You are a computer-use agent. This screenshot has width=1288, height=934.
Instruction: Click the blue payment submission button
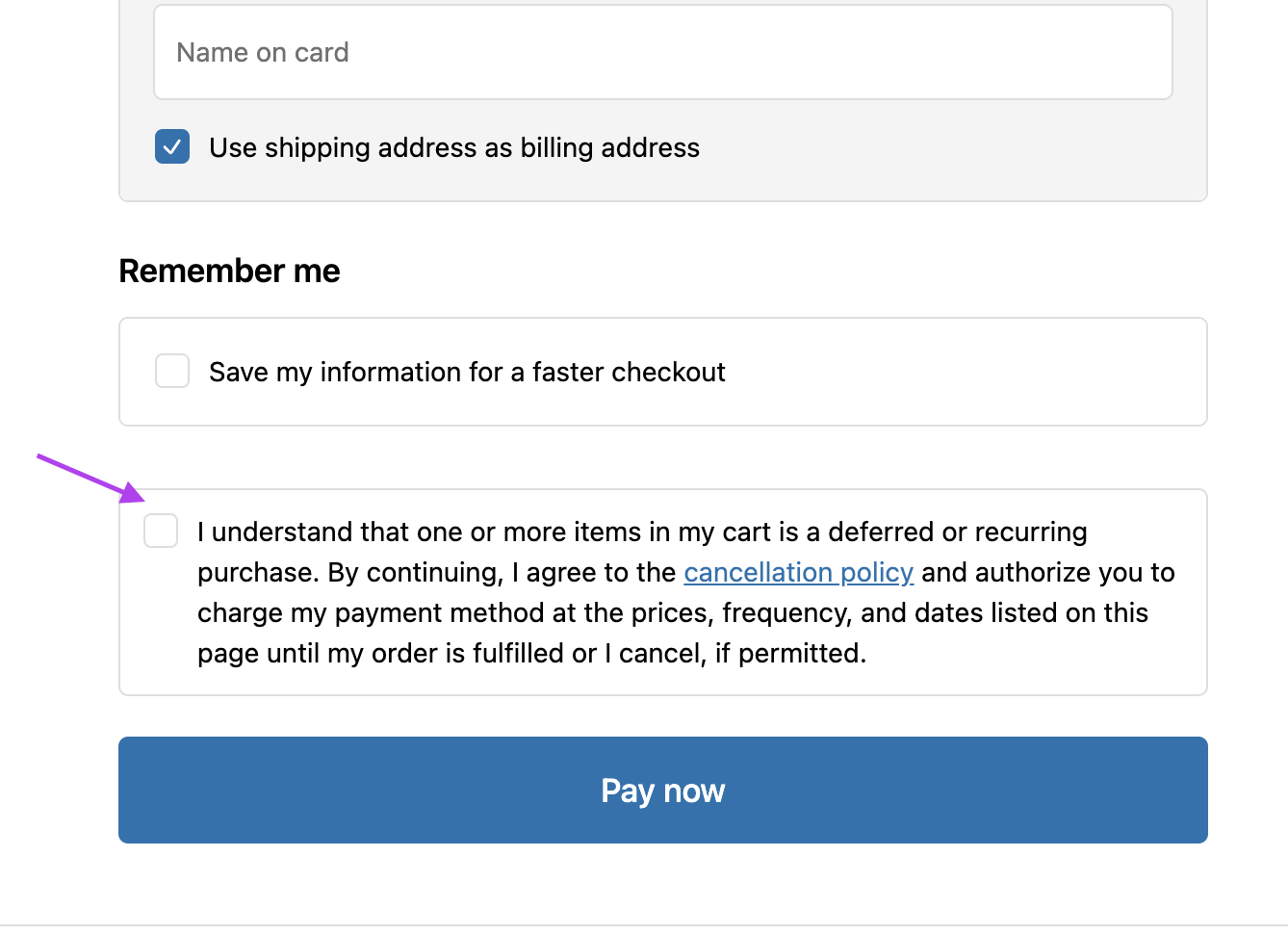coord(662,790)
